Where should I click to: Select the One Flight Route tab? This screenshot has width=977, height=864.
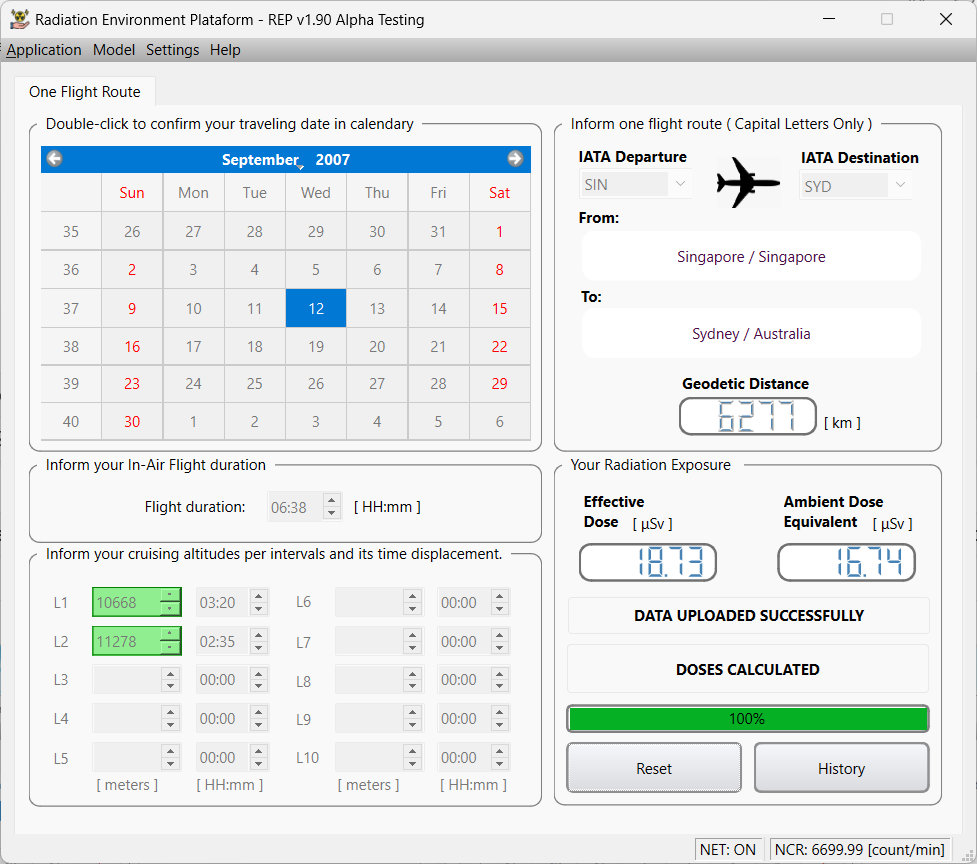(85, 92)
